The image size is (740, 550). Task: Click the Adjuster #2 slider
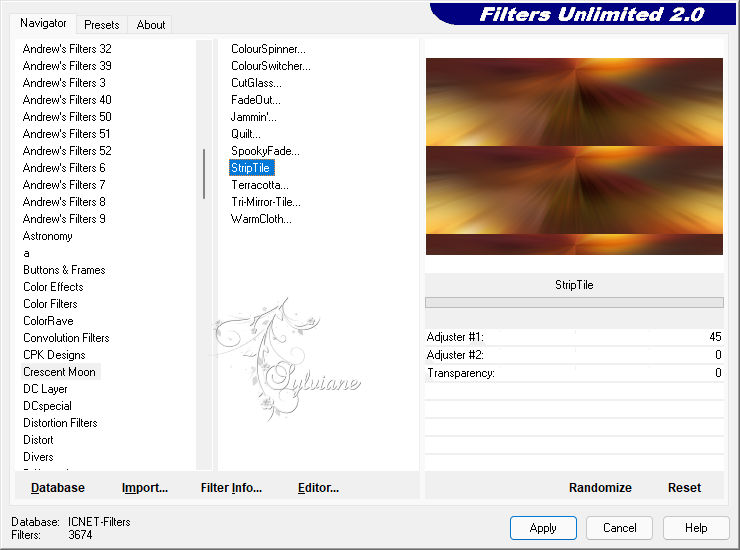[574, 355]
